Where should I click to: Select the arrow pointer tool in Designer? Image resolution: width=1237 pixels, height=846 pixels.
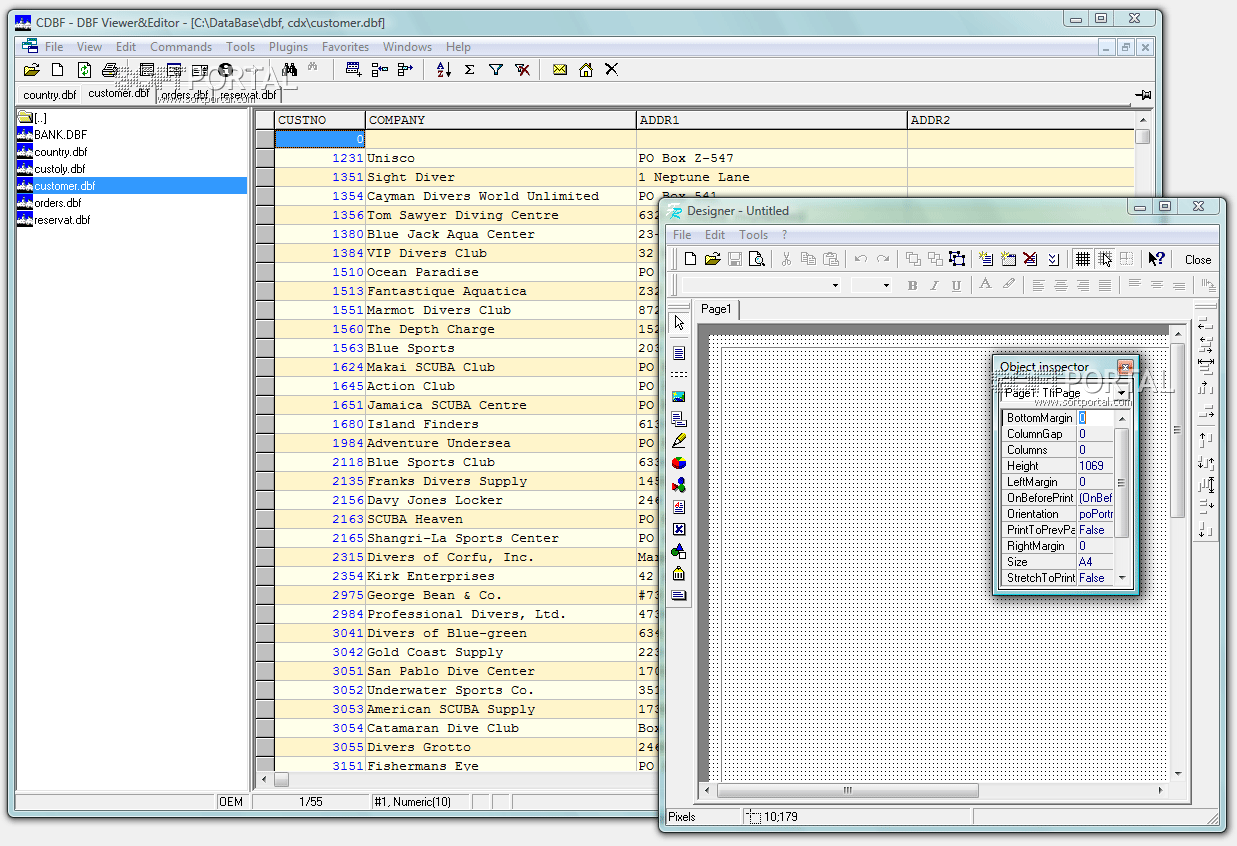tap(679, 323)
